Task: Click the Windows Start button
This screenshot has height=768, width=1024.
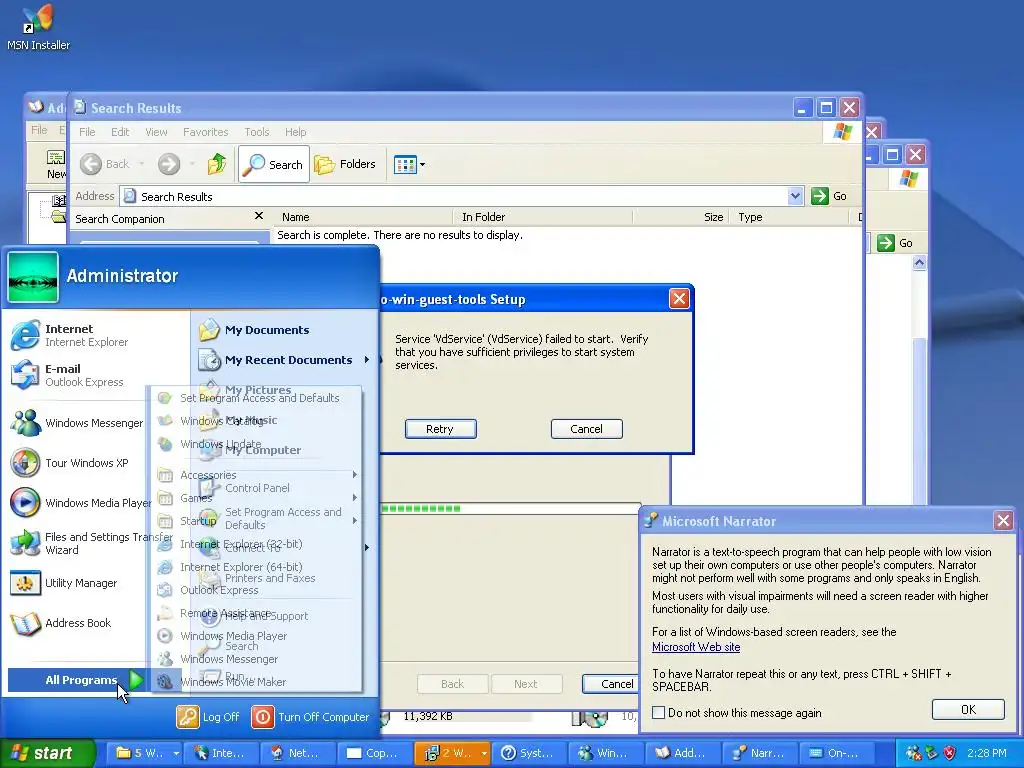Action: 46,753
